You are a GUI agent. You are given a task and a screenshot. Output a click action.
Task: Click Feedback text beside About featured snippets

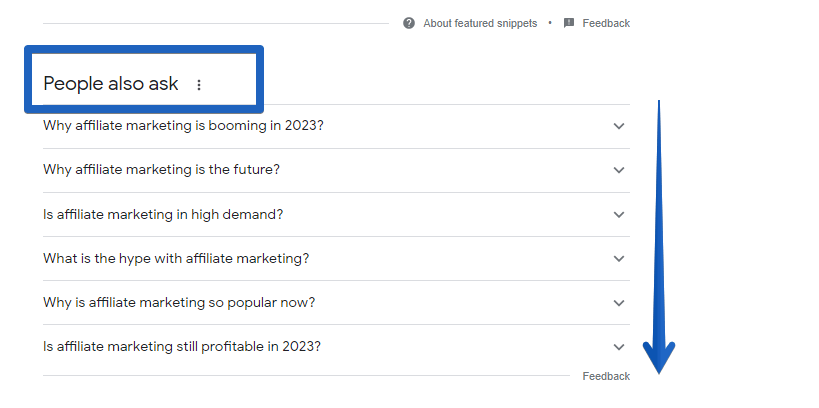(x=606, y=23)
